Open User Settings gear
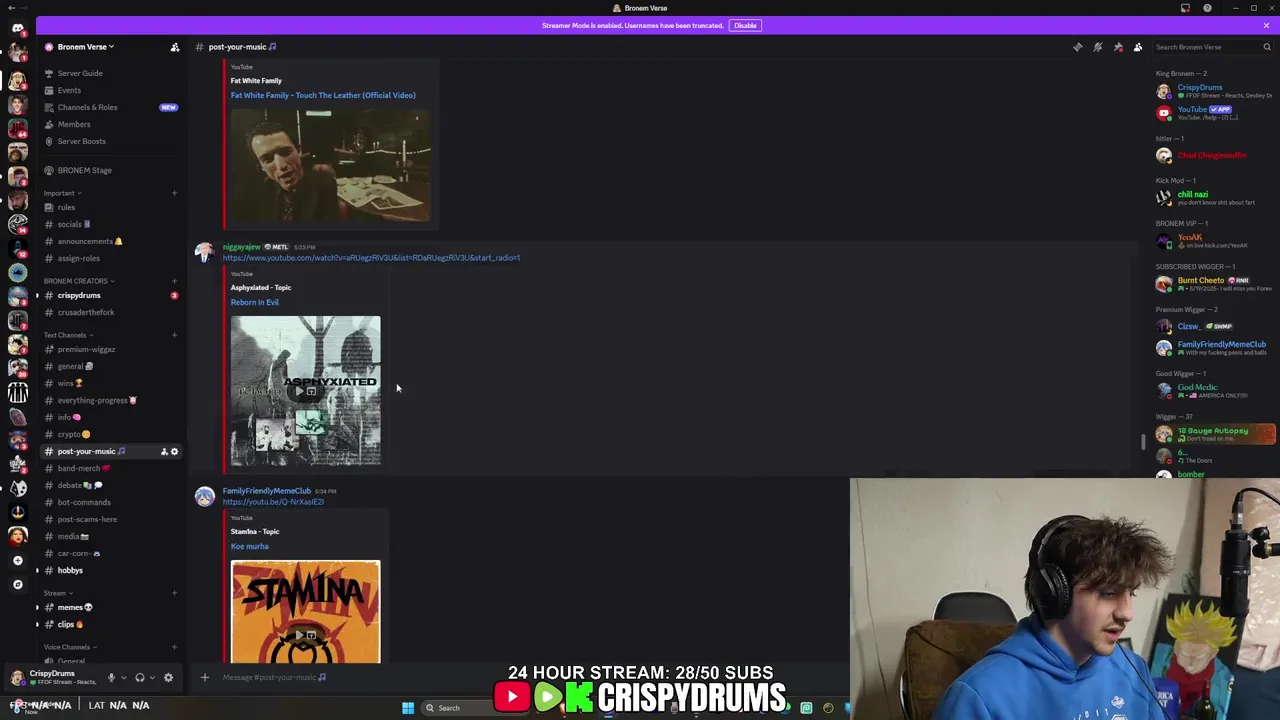Viewport: 1280px width, 720px height. (x=168, y=678)
